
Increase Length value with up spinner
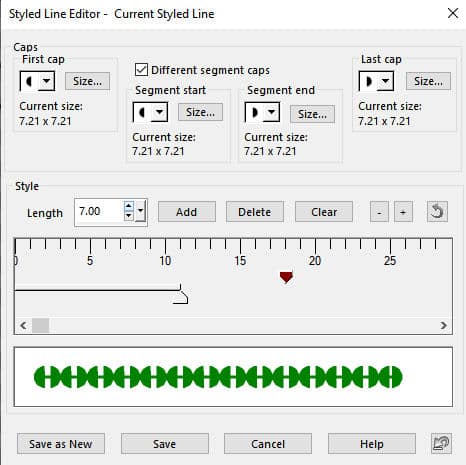point(129,206)
